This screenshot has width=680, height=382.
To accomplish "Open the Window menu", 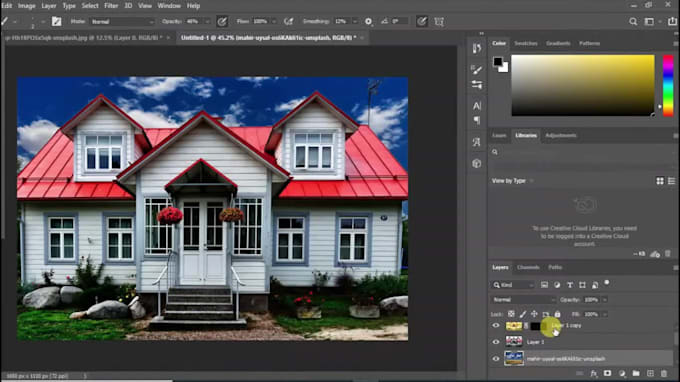I will pos(169,6).
